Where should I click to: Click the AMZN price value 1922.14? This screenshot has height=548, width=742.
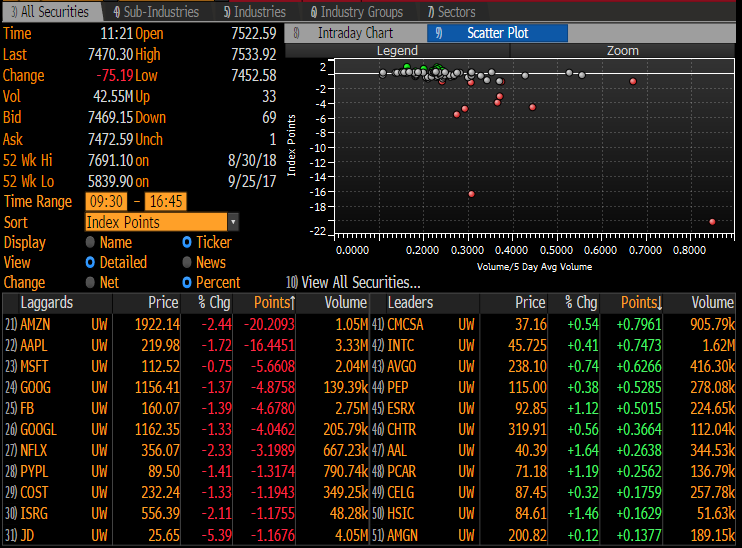coord(157,325)
